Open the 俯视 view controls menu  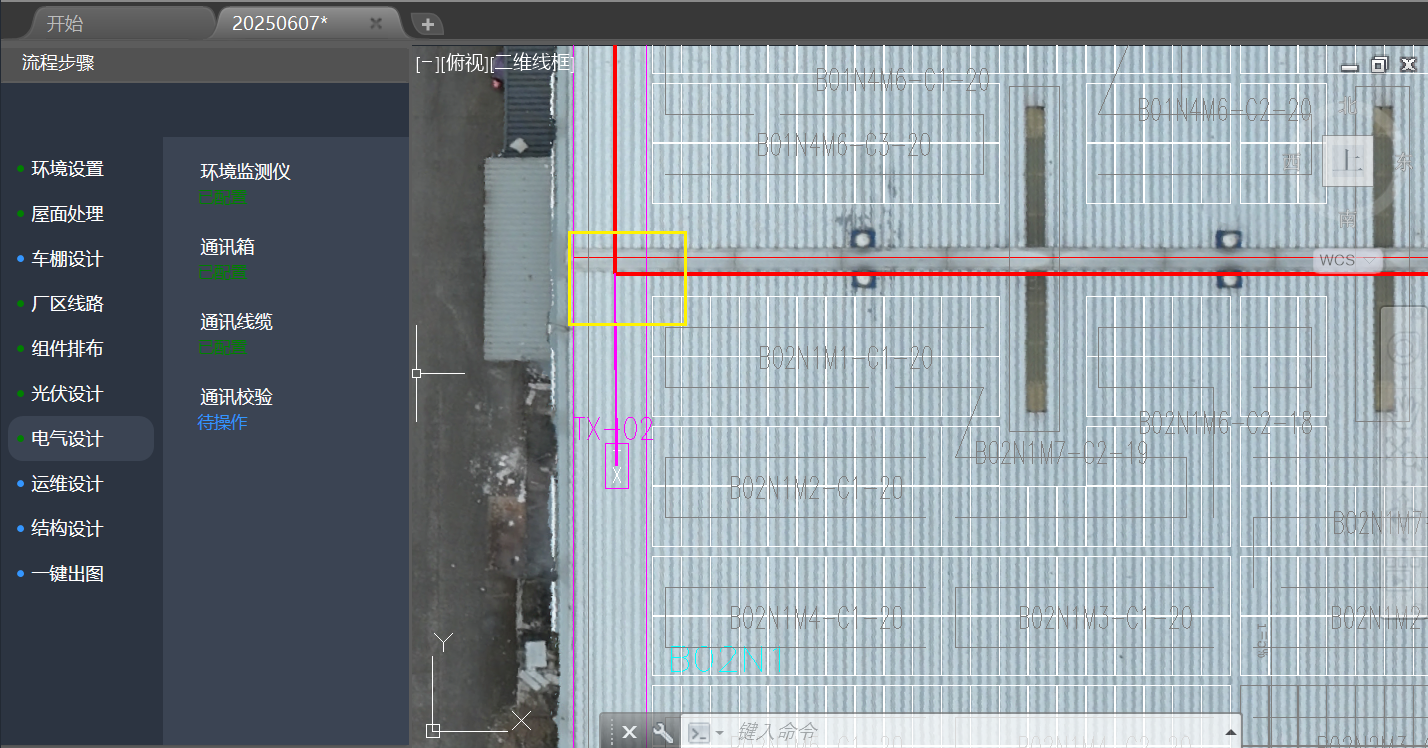465,63
